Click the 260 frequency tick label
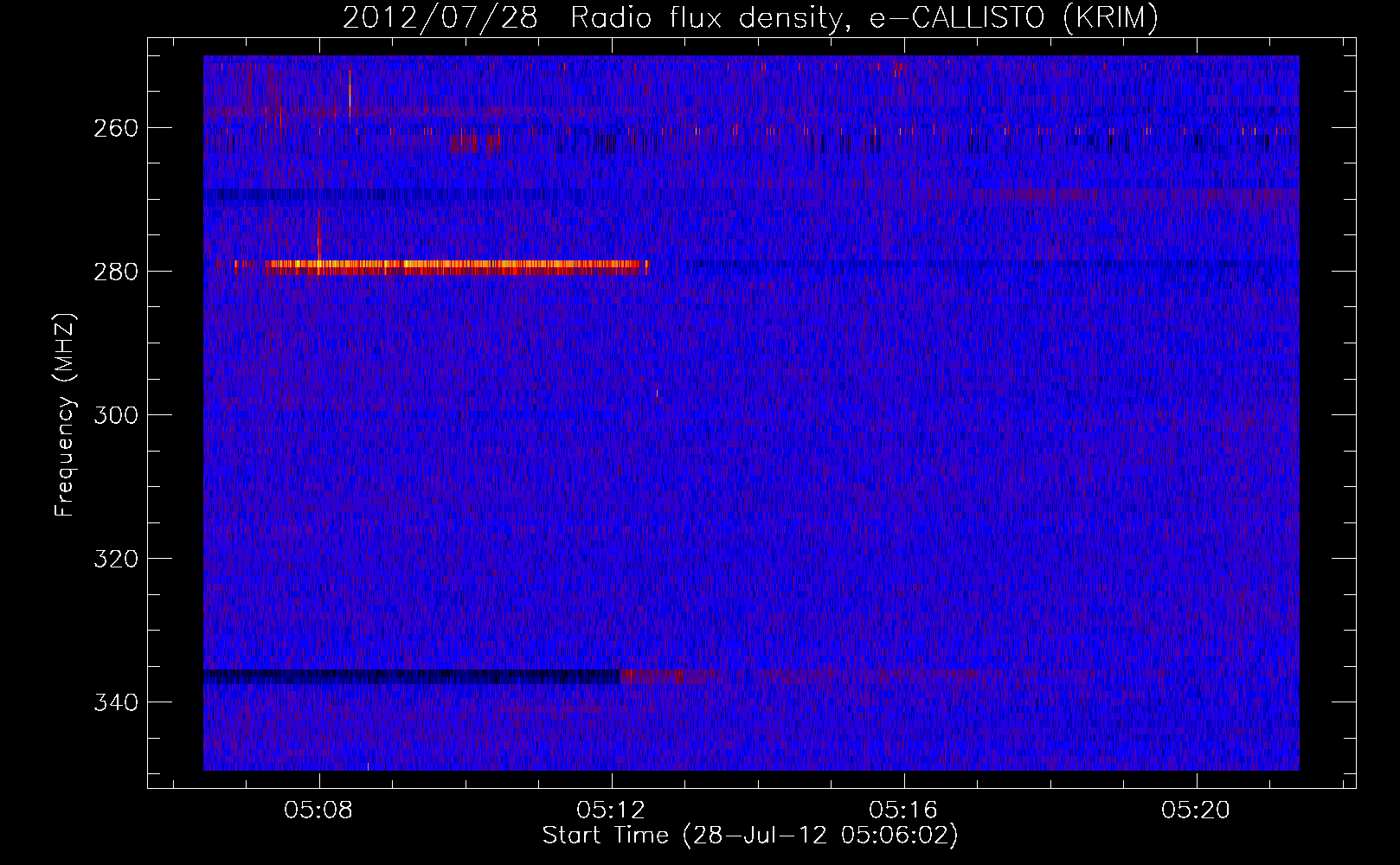Screen dimensions: 1400x865 pyautogui.click(x=116, y=128)
